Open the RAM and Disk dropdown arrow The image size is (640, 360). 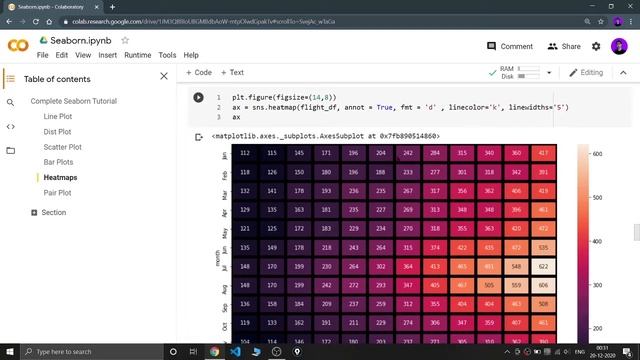(549, 73)
